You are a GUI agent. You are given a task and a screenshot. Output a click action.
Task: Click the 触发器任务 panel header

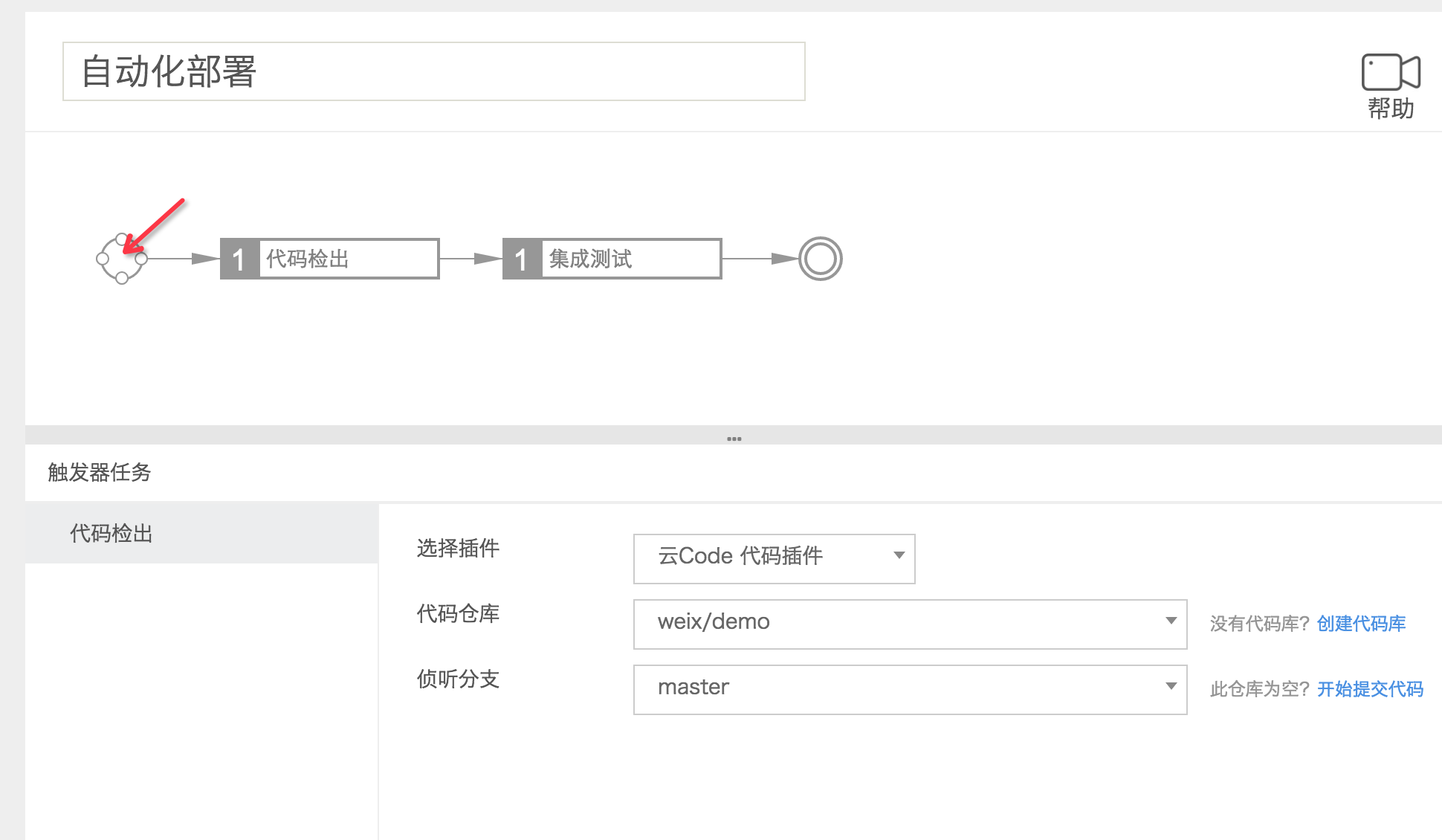(100, 472)
